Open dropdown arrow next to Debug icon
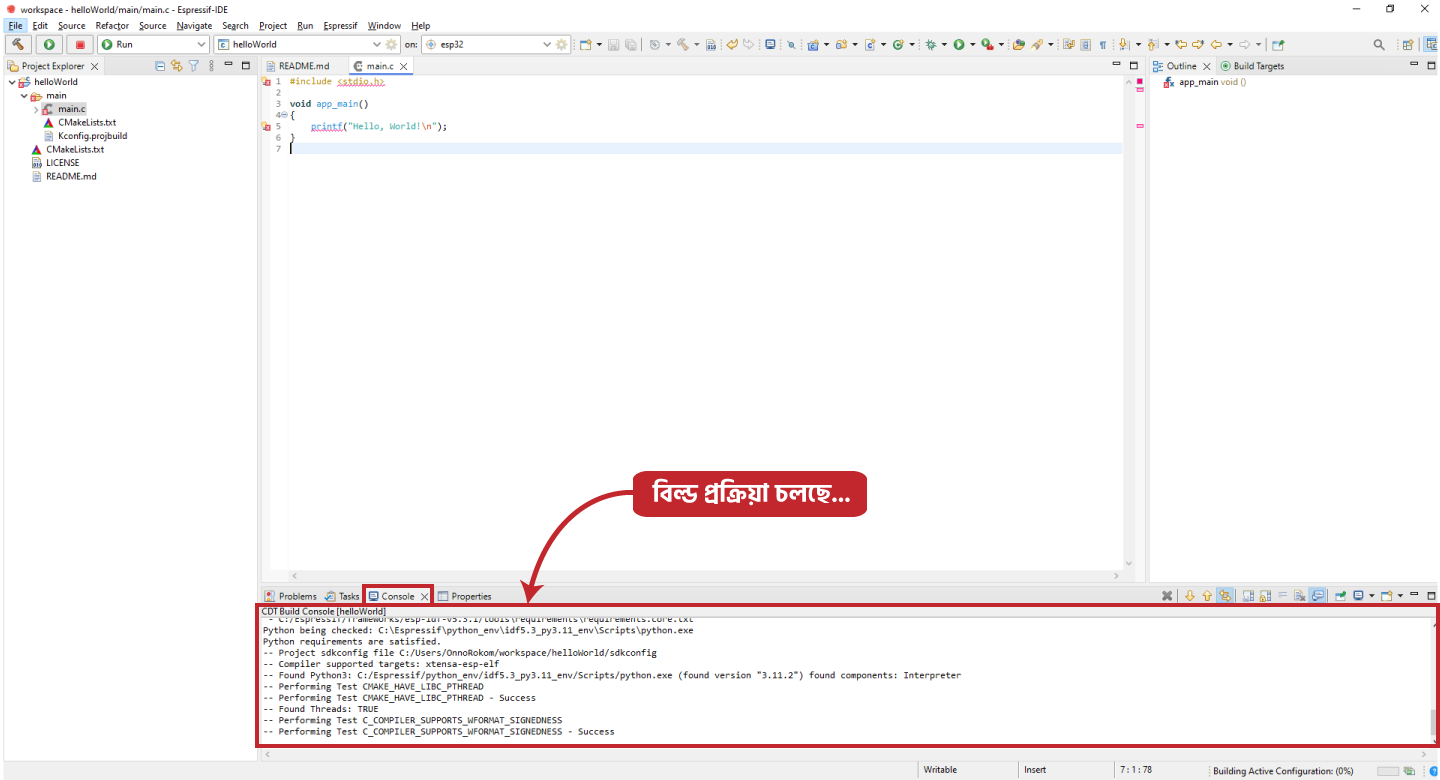Screen dimensions: 1440x780 tap(945, 44)
